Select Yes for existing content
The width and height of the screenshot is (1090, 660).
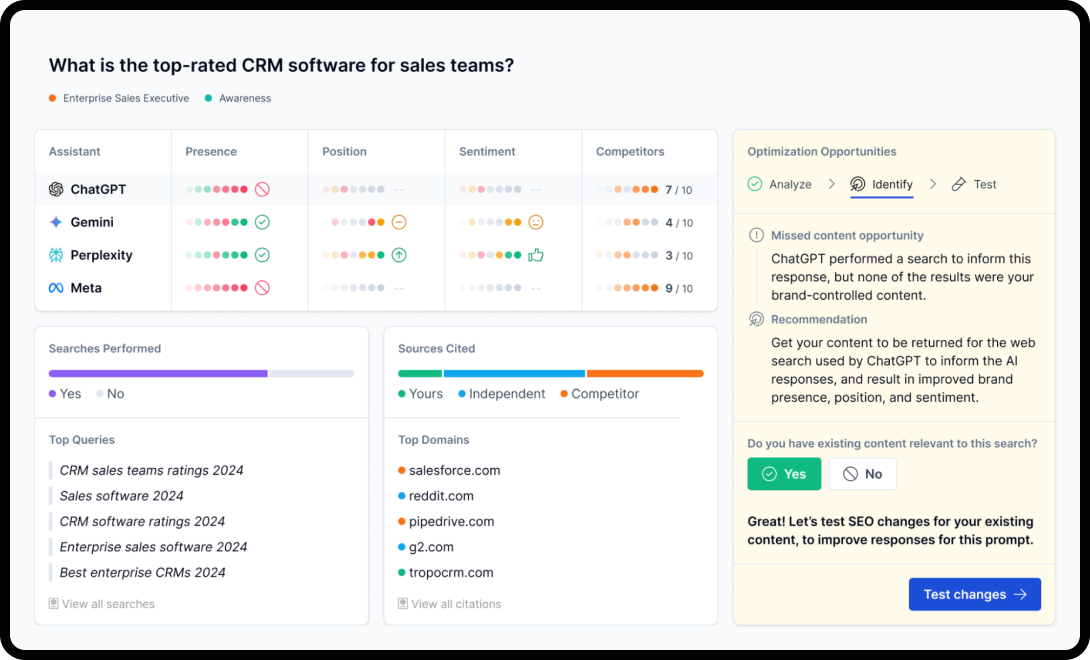784,474
